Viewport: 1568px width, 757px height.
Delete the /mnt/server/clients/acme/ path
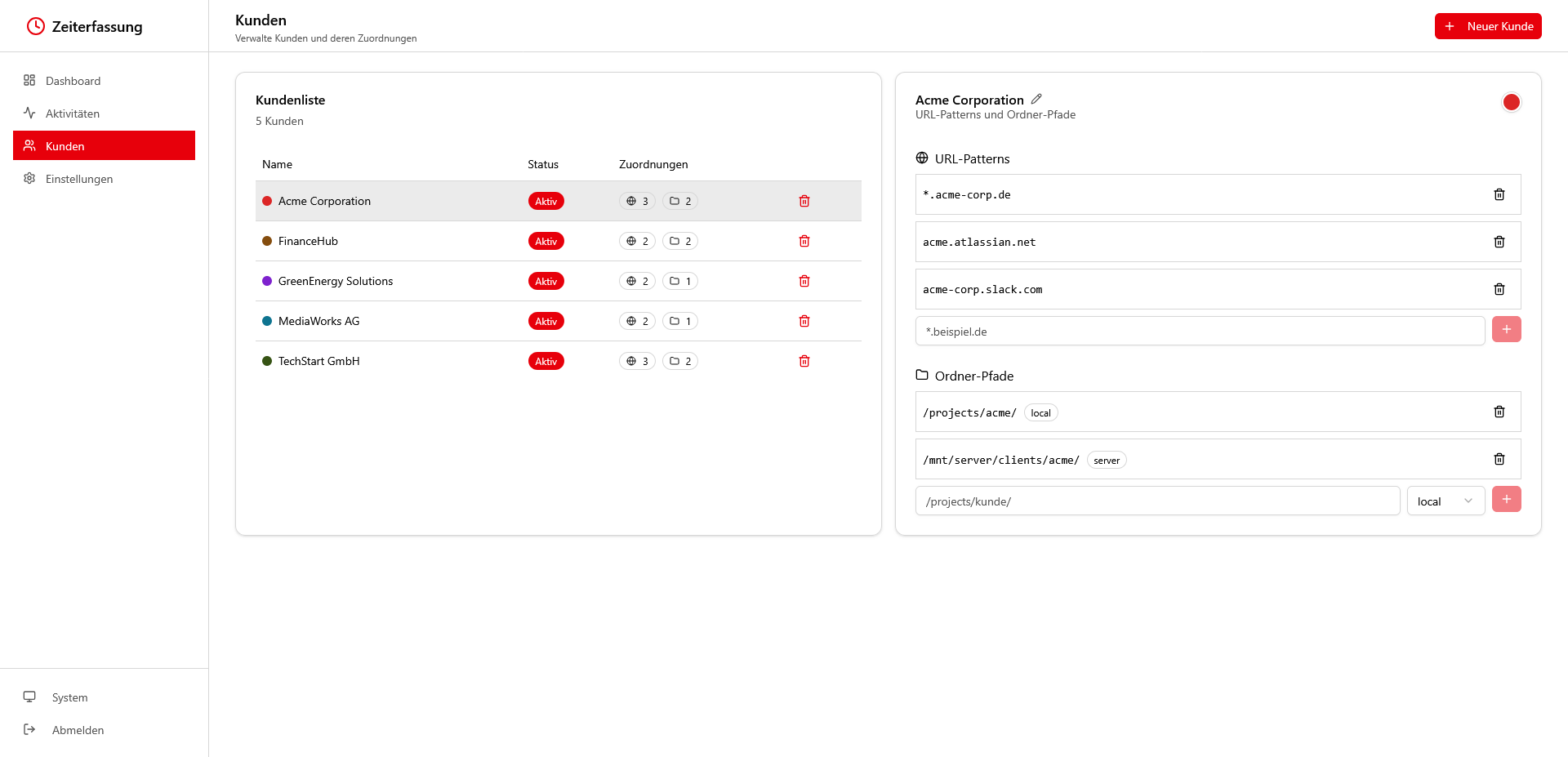pos(1499,459)
